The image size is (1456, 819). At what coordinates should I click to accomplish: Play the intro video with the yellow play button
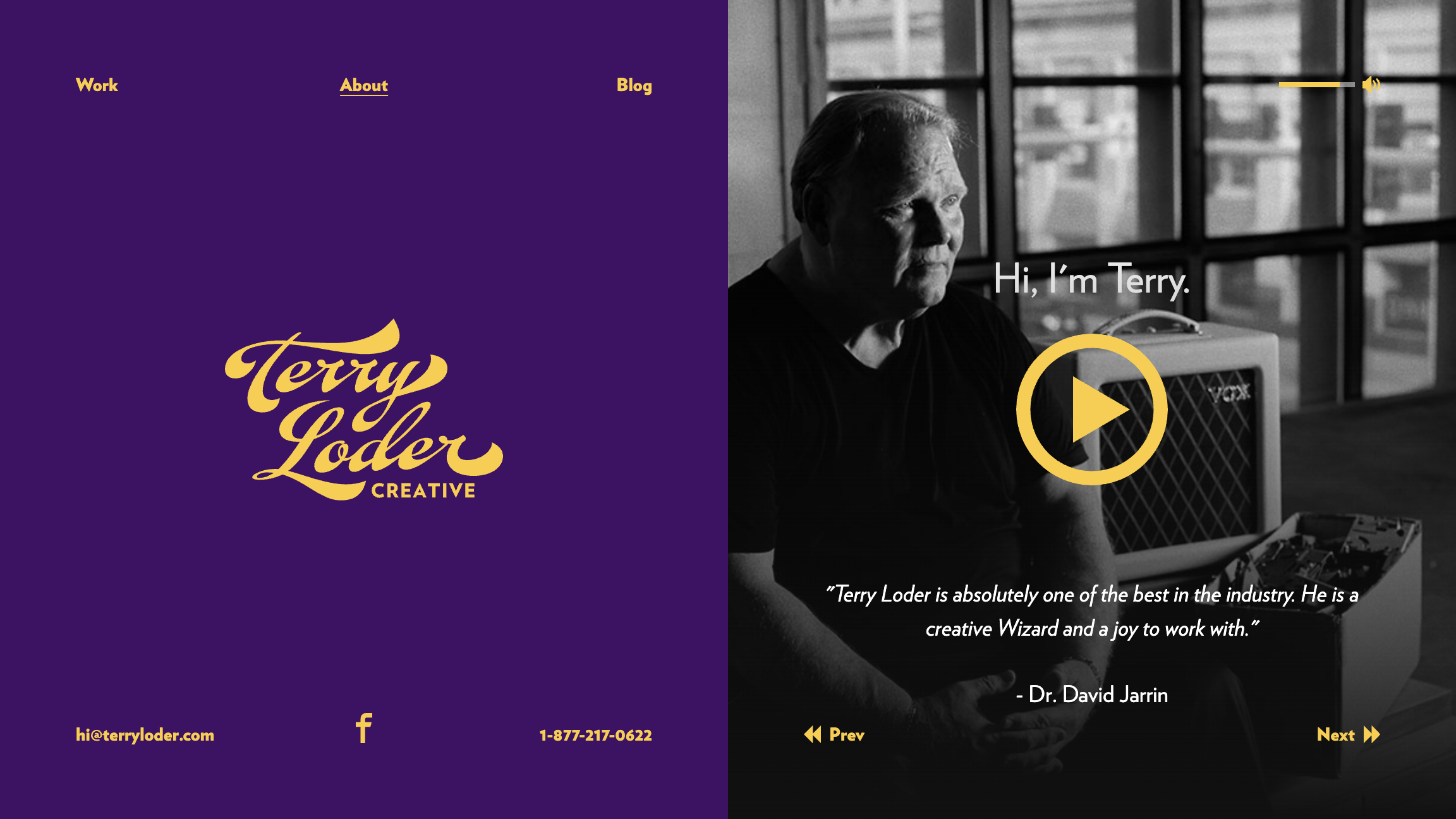1091,409
